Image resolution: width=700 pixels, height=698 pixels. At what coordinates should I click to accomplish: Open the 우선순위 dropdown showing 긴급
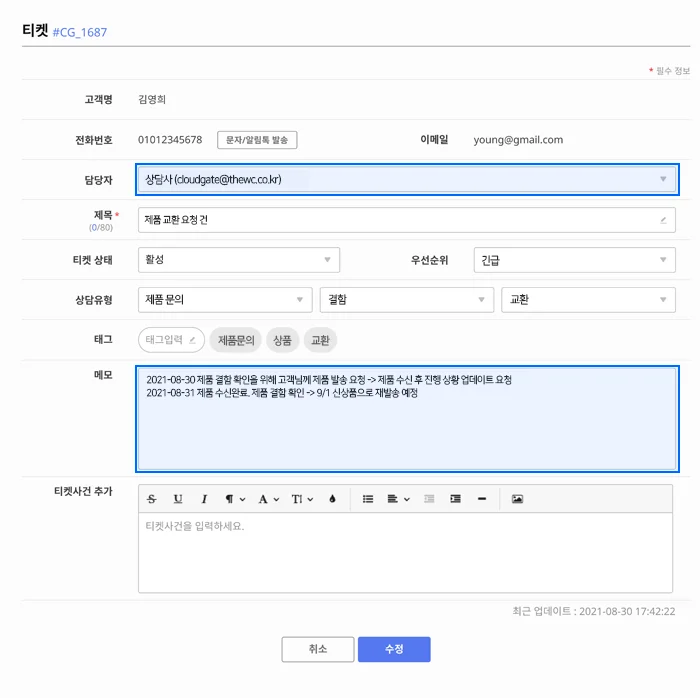[575, 260]
